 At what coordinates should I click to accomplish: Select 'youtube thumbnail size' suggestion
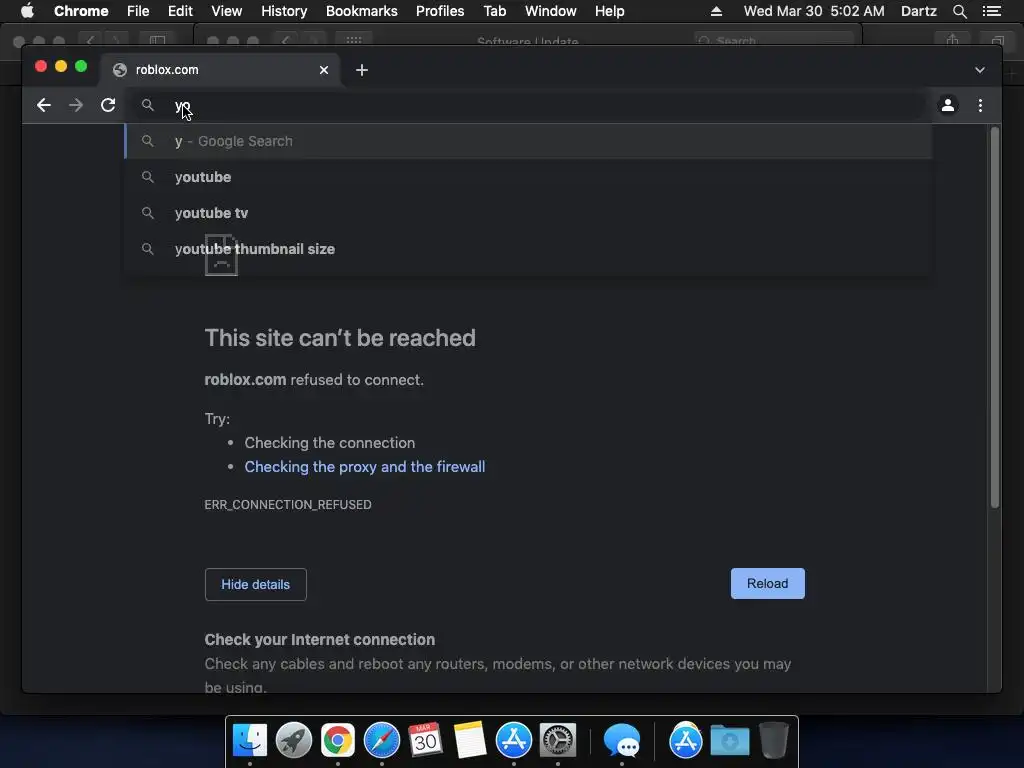pyautogui.click(x=528, y=249)
